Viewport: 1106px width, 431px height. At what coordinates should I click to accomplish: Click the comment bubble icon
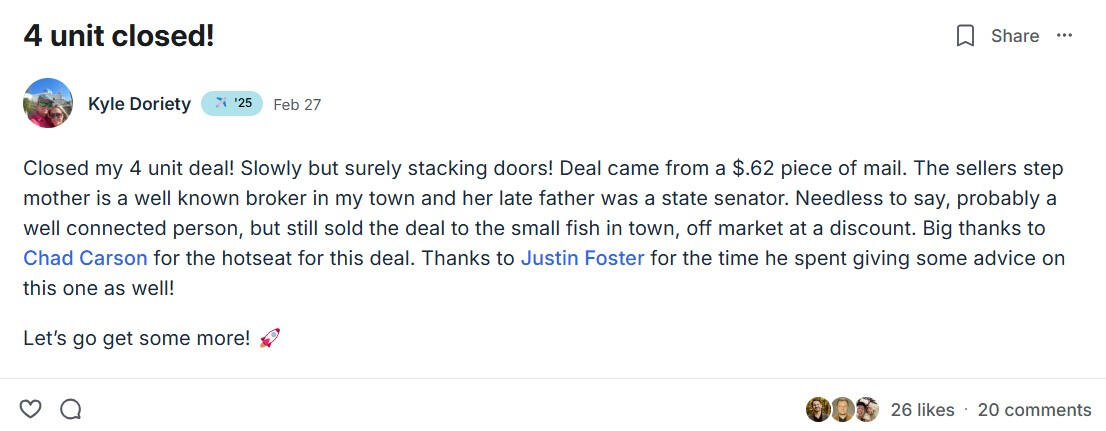click(70, 409)
